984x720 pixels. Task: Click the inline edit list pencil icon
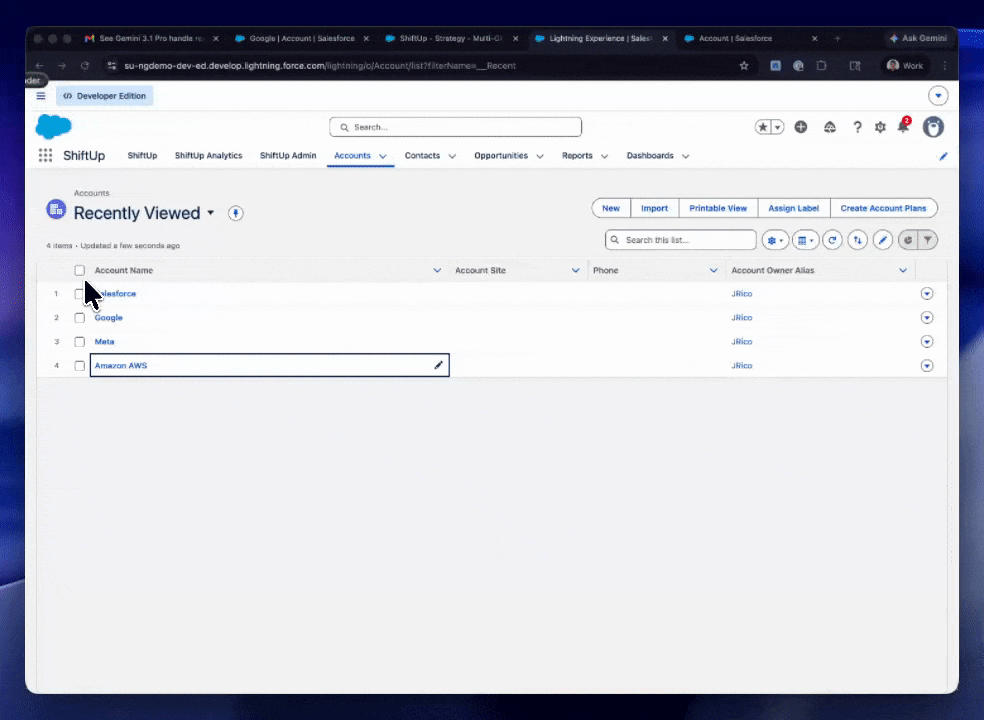(882, 240)
